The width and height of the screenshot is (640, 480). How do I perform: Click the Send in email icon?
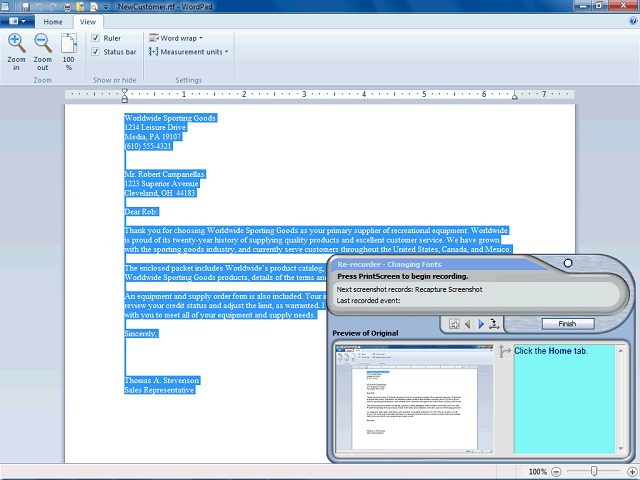tap(80, 7)
